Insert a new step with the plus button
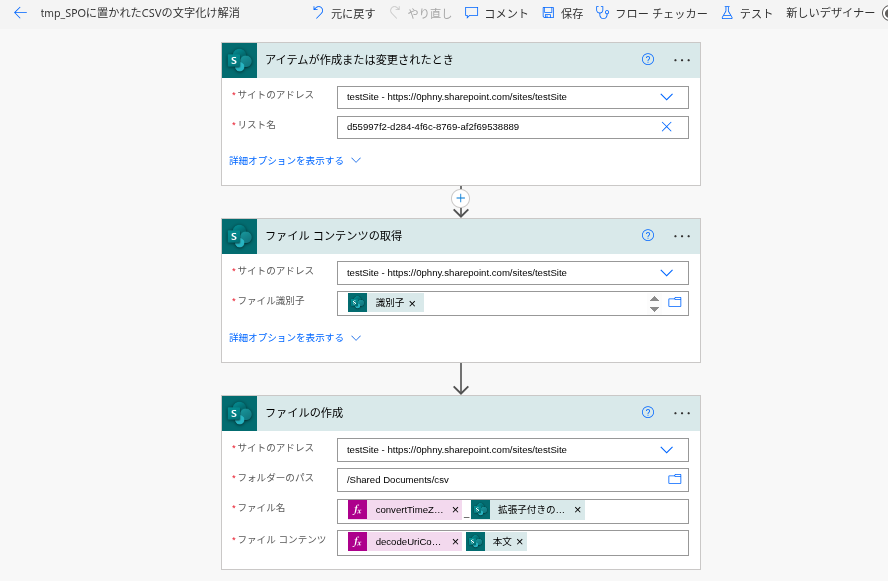This screenshot has width=888, height=581. [x=460, y=198]
